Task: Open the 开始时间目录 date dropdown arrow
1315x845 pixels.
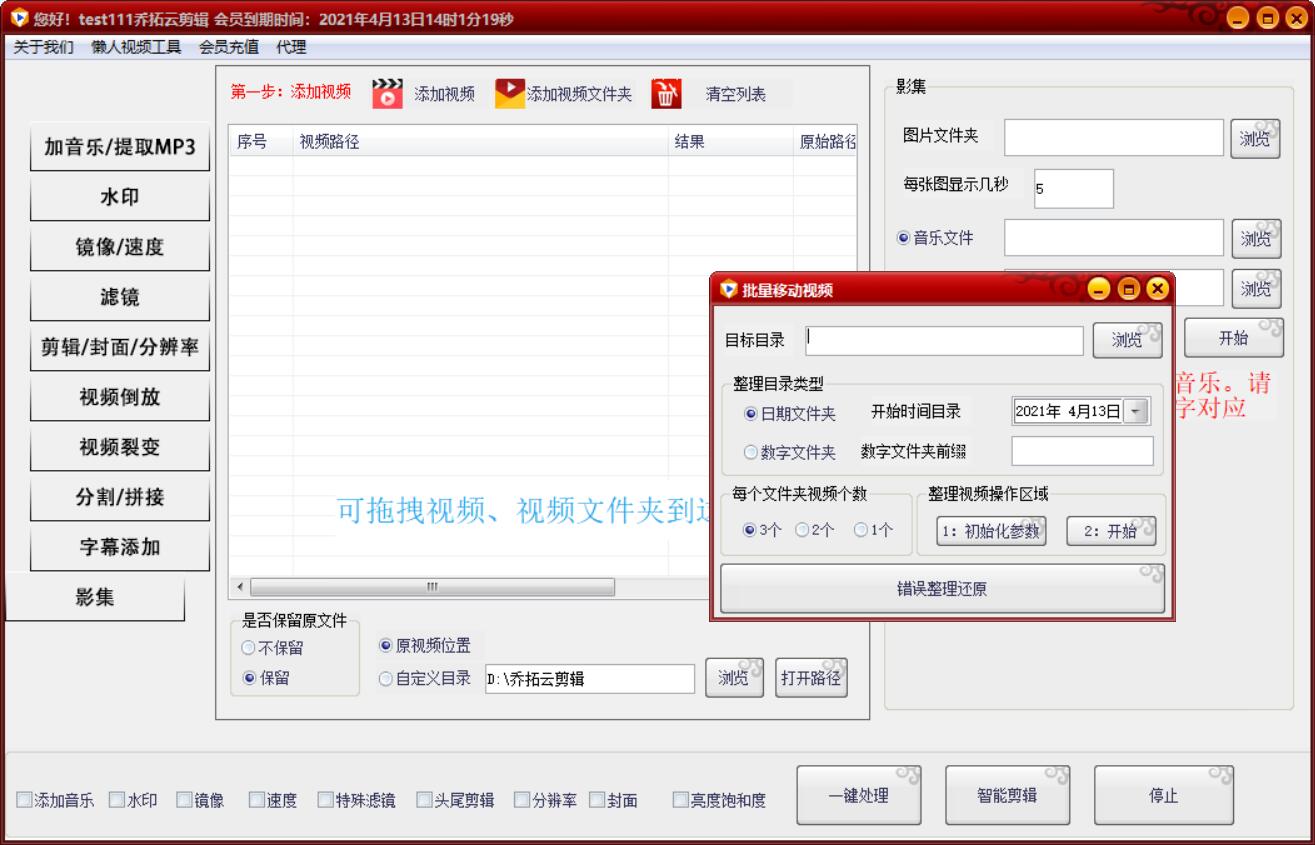Action: click(x=1137, y=412)
